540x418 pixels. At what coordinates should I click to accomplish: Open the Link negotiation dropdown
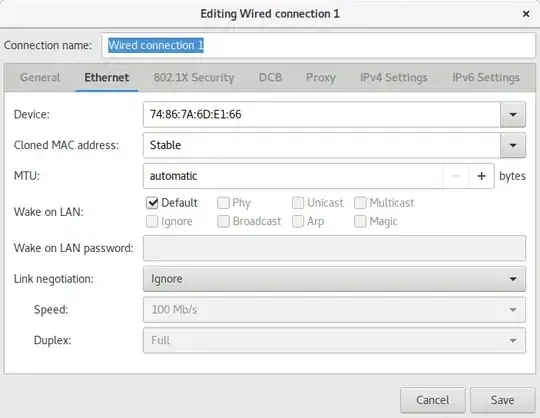click(334, 279)
